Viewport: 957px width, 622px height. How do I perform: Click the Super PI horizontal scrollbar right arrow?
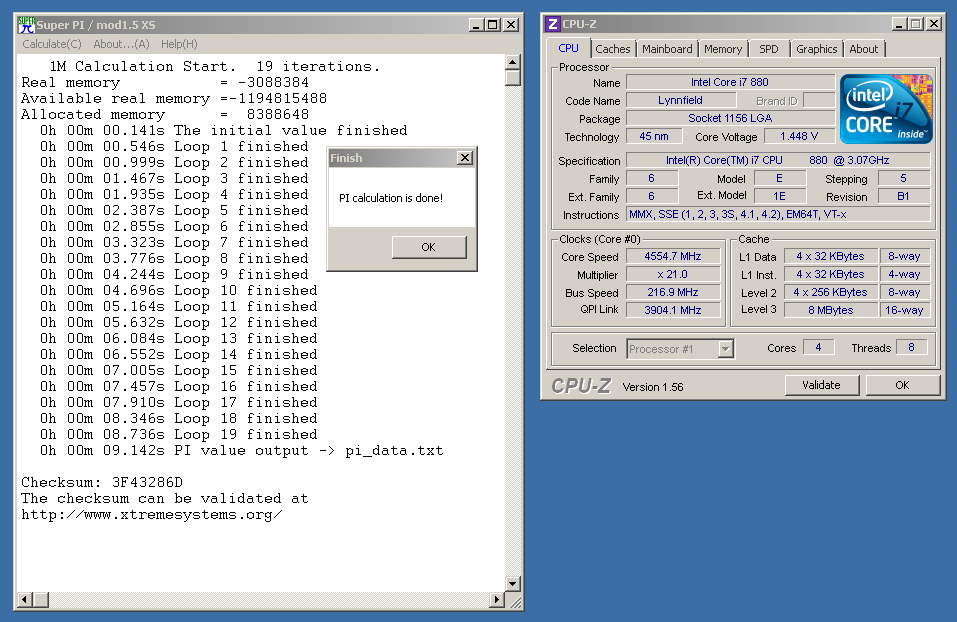[x=497, y=600]
